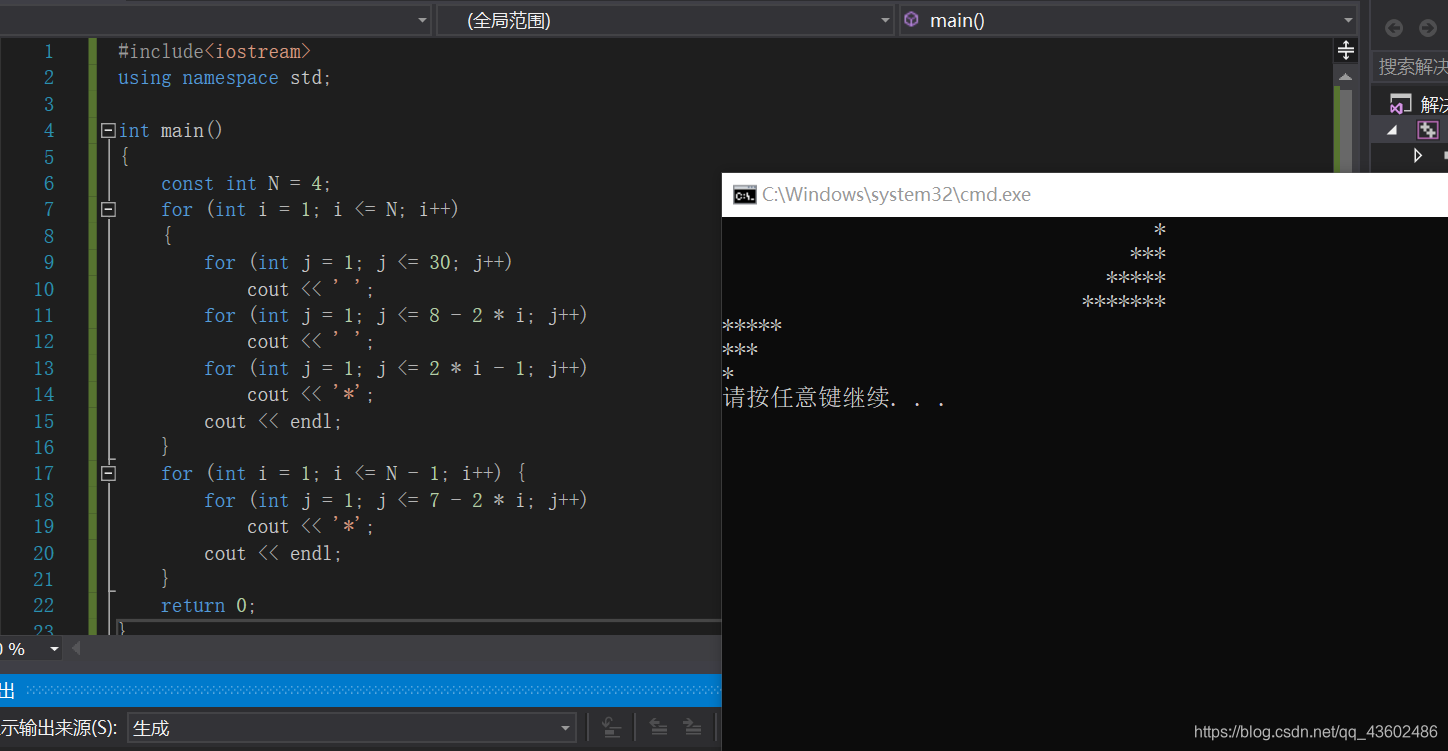Collapse the for loop block at line 17
This screenshot has height=751, width=1448.
coord(108,473)
